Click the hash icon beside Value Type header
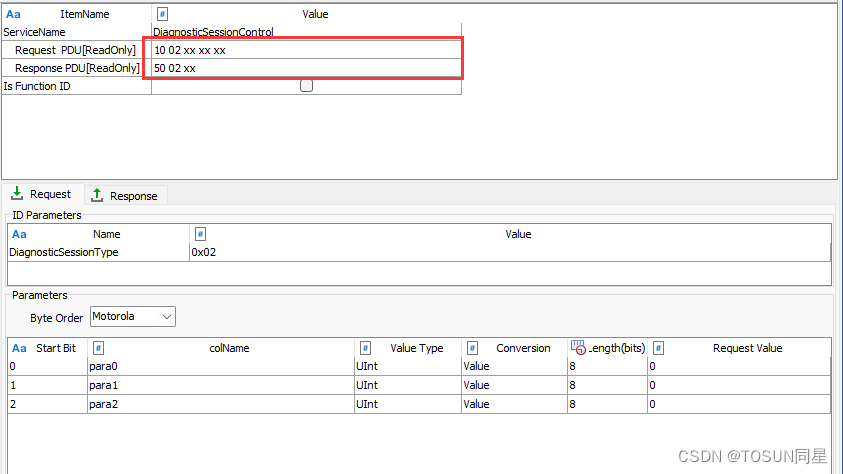Image resolution: width=843 pixels, height=474 pixels. (x=365, y=348)
